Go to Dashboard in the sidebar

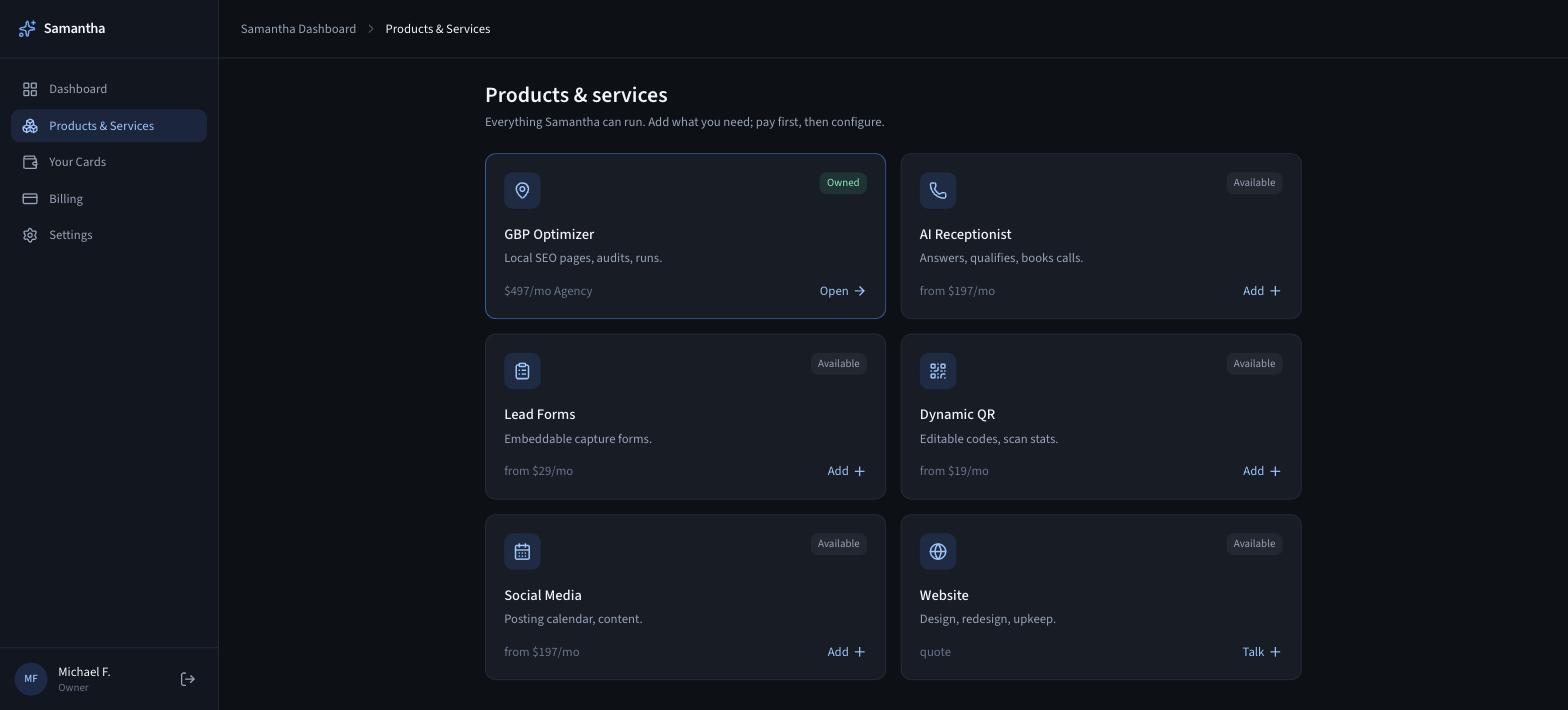click(x=109, y=89)
